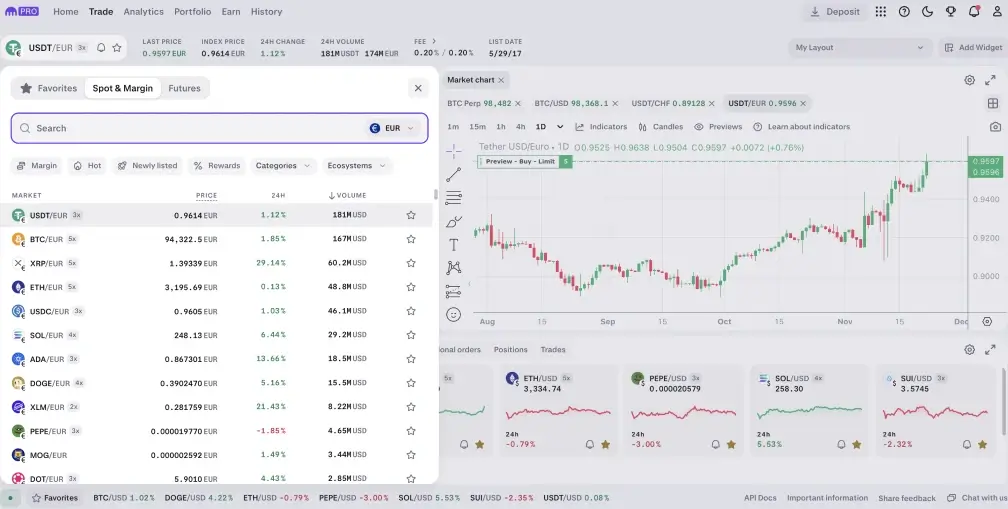Open the Analytics menu item
Viewport: 1008px width, 509px height.
point(143,12)
